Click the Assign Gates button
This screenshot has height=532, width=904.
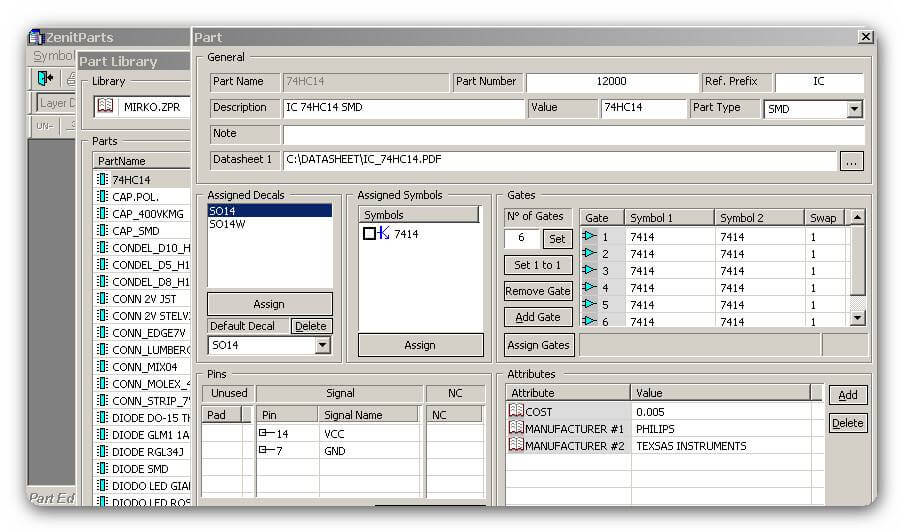pos(538,345)
